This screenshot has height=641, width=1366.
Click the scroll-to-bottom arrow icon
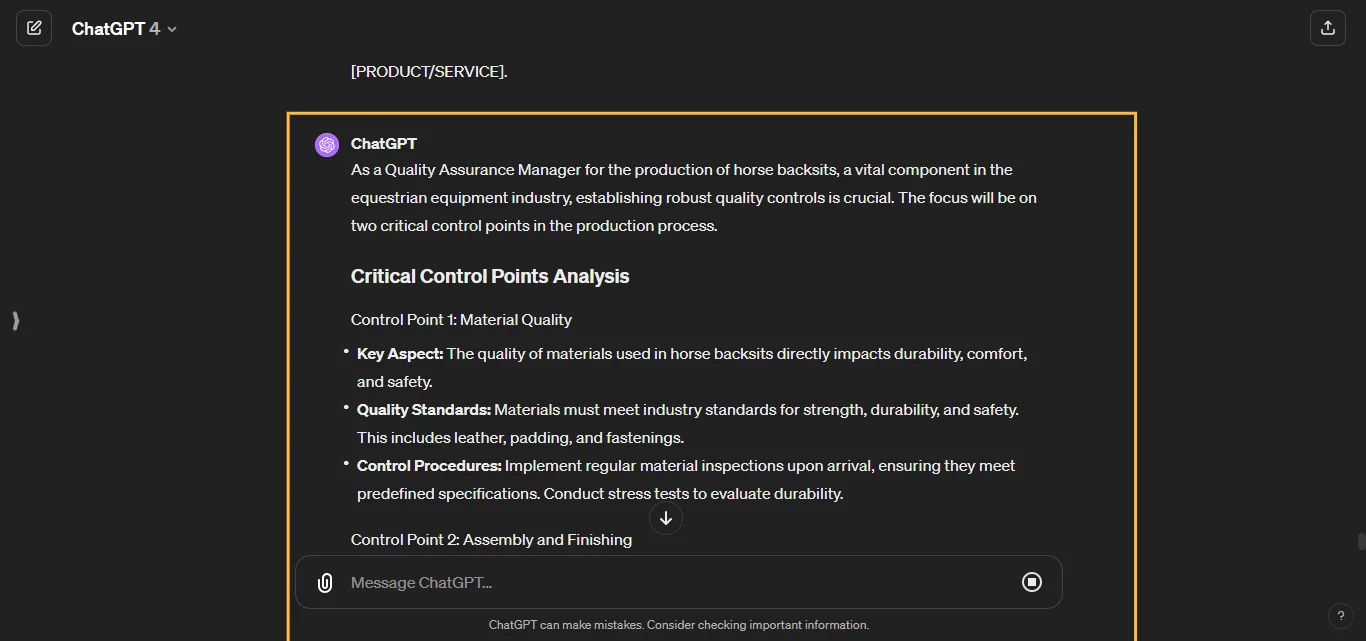pos(665,518)
